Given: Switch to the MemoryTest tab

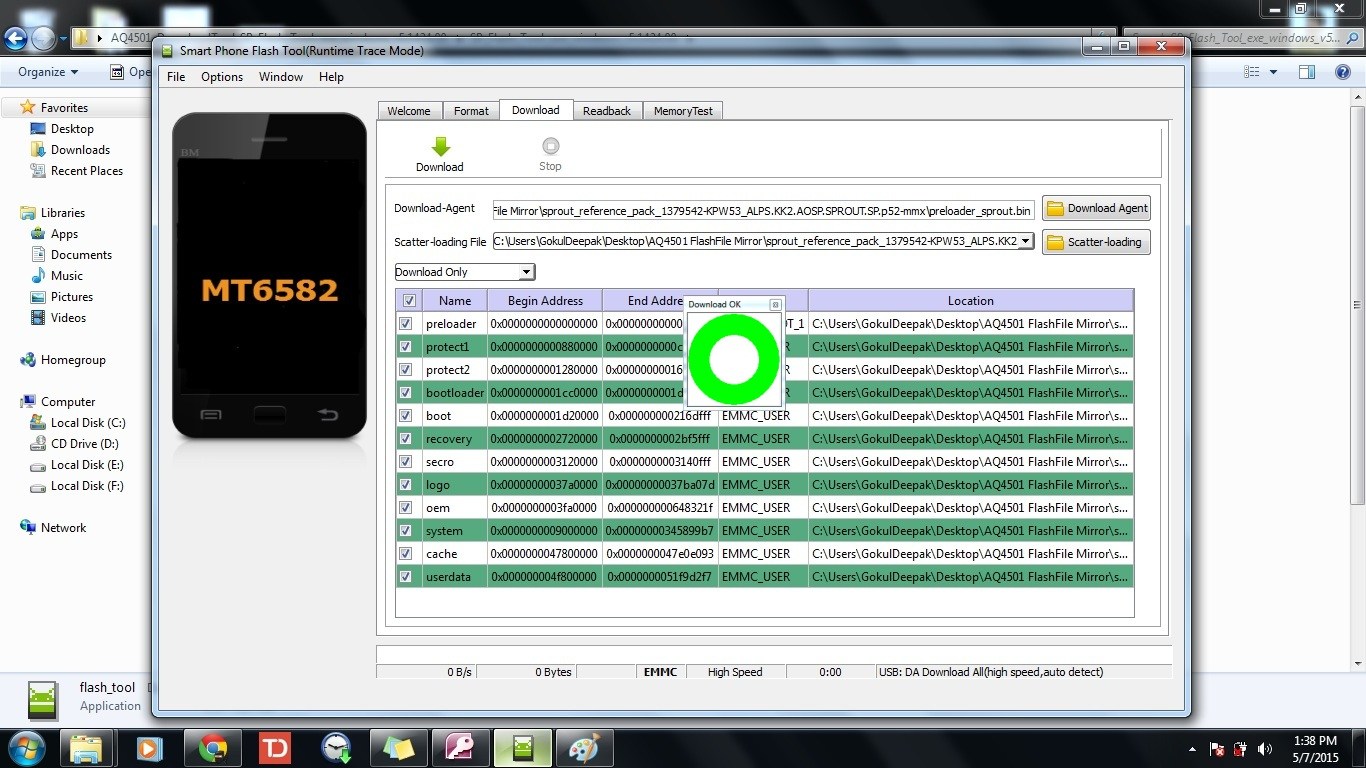Looking at the screenshot, I should coord(683,111).
